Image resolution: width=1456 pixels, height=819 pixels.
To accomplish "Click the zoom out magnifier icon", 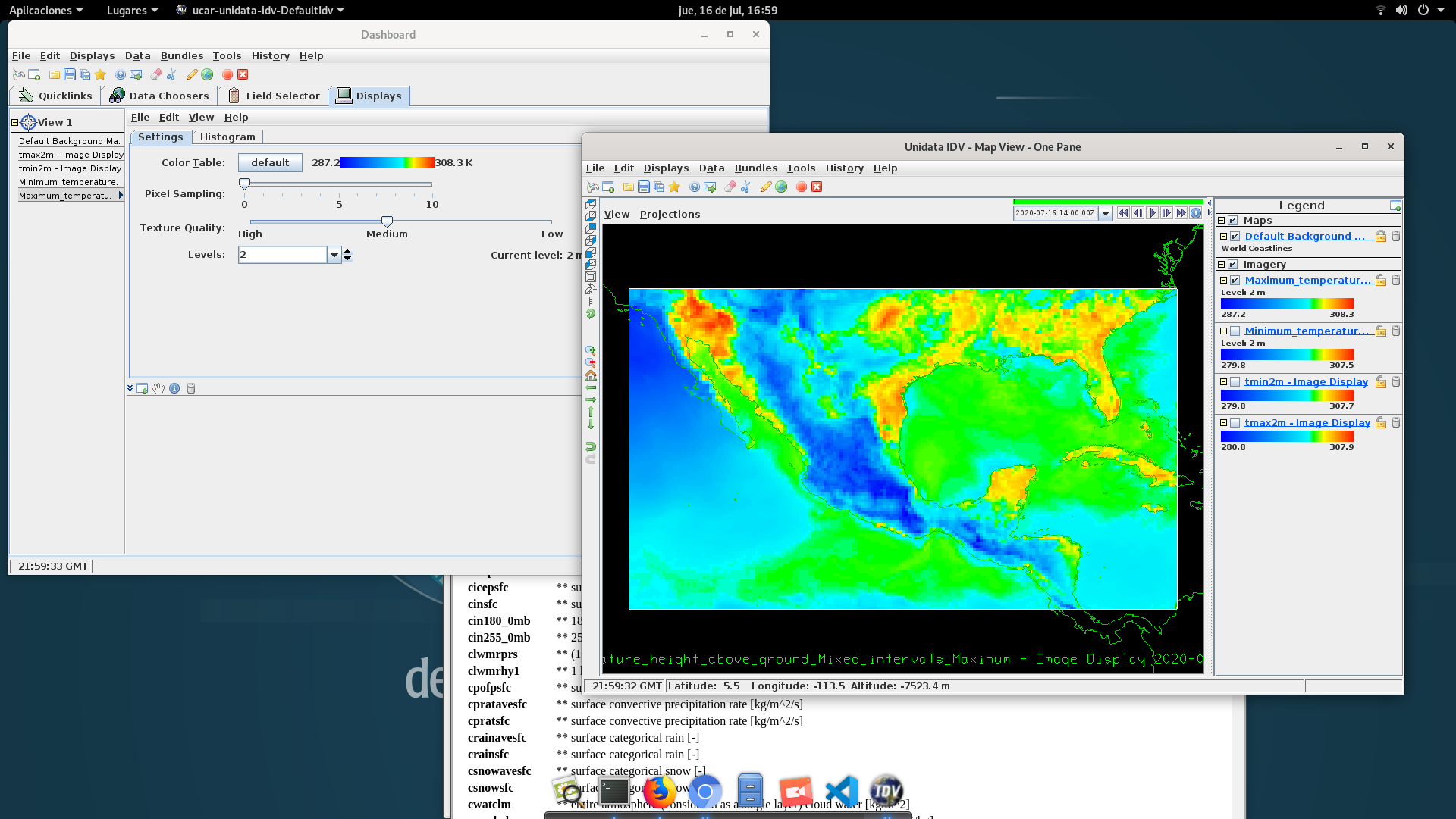I will click(x=591, y=363).
